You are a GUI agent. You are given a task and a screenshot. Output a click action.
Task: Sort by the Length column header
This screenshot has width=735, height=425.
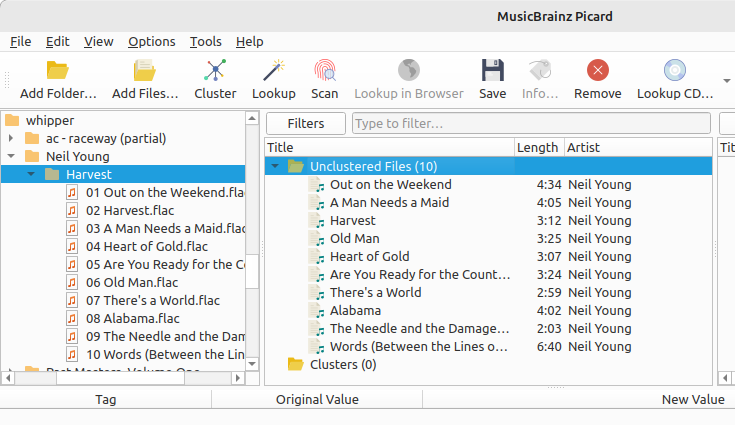tap(539, 148)
